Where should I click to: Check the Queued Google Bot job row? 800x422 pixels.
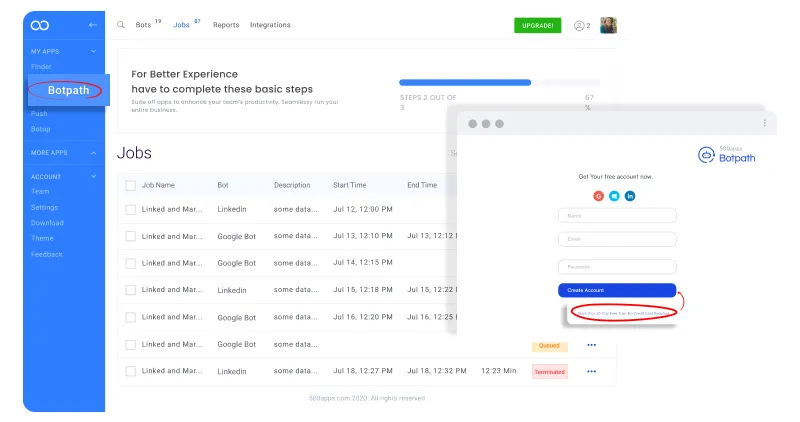[x=131, y=345]
